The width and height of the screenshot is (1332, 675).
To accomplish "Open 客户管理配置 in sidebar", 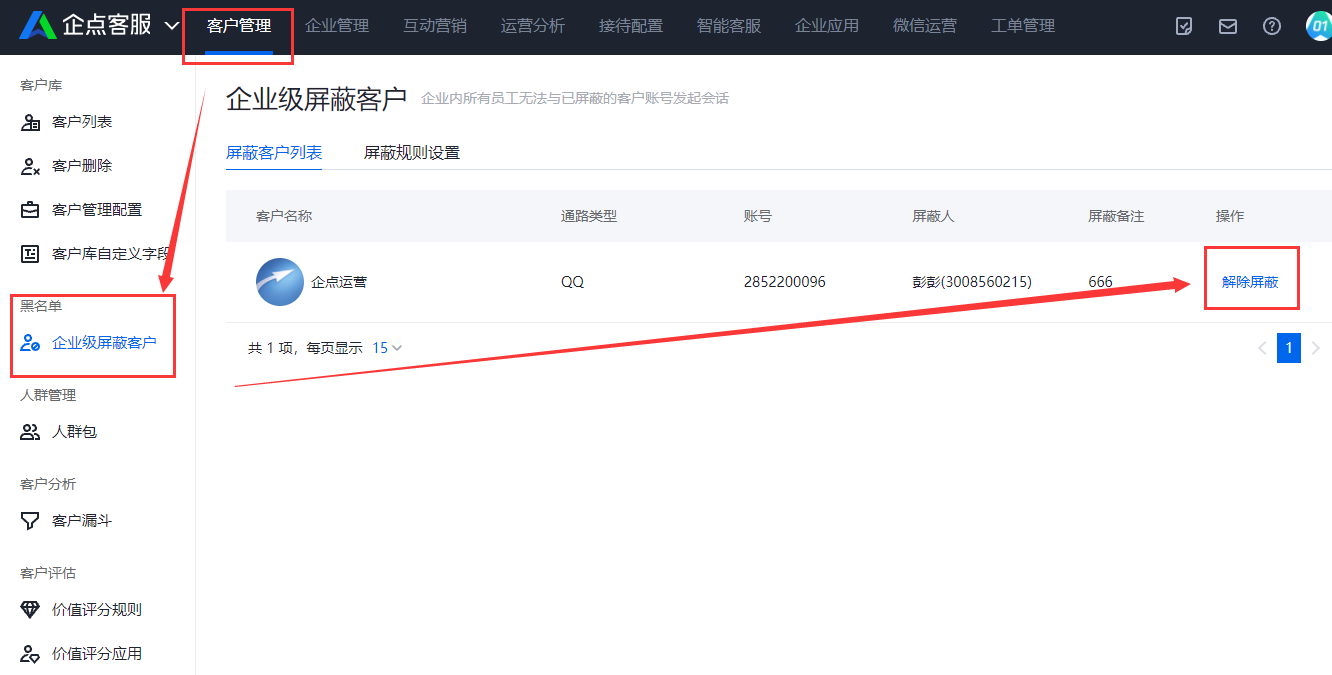I will pos(97,210).
